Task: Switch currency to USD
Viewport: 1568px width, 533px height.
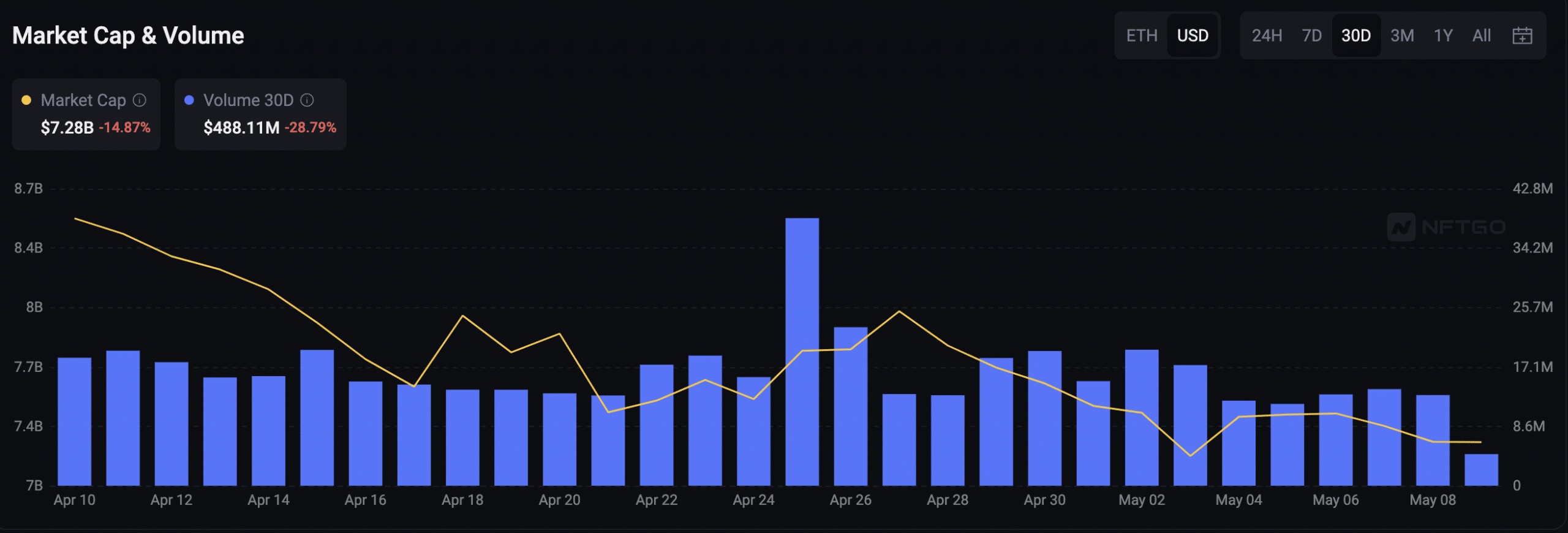Action: [1193, 36]
